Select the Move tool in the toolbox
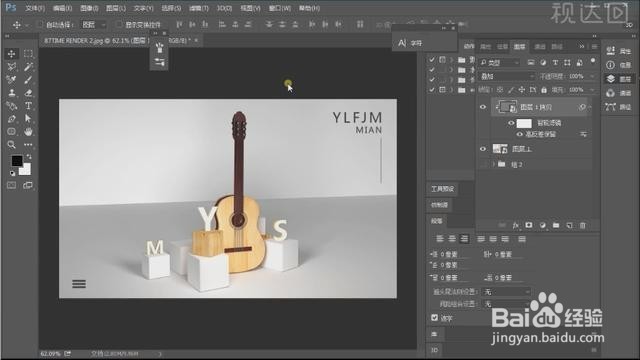 (11, 53)
